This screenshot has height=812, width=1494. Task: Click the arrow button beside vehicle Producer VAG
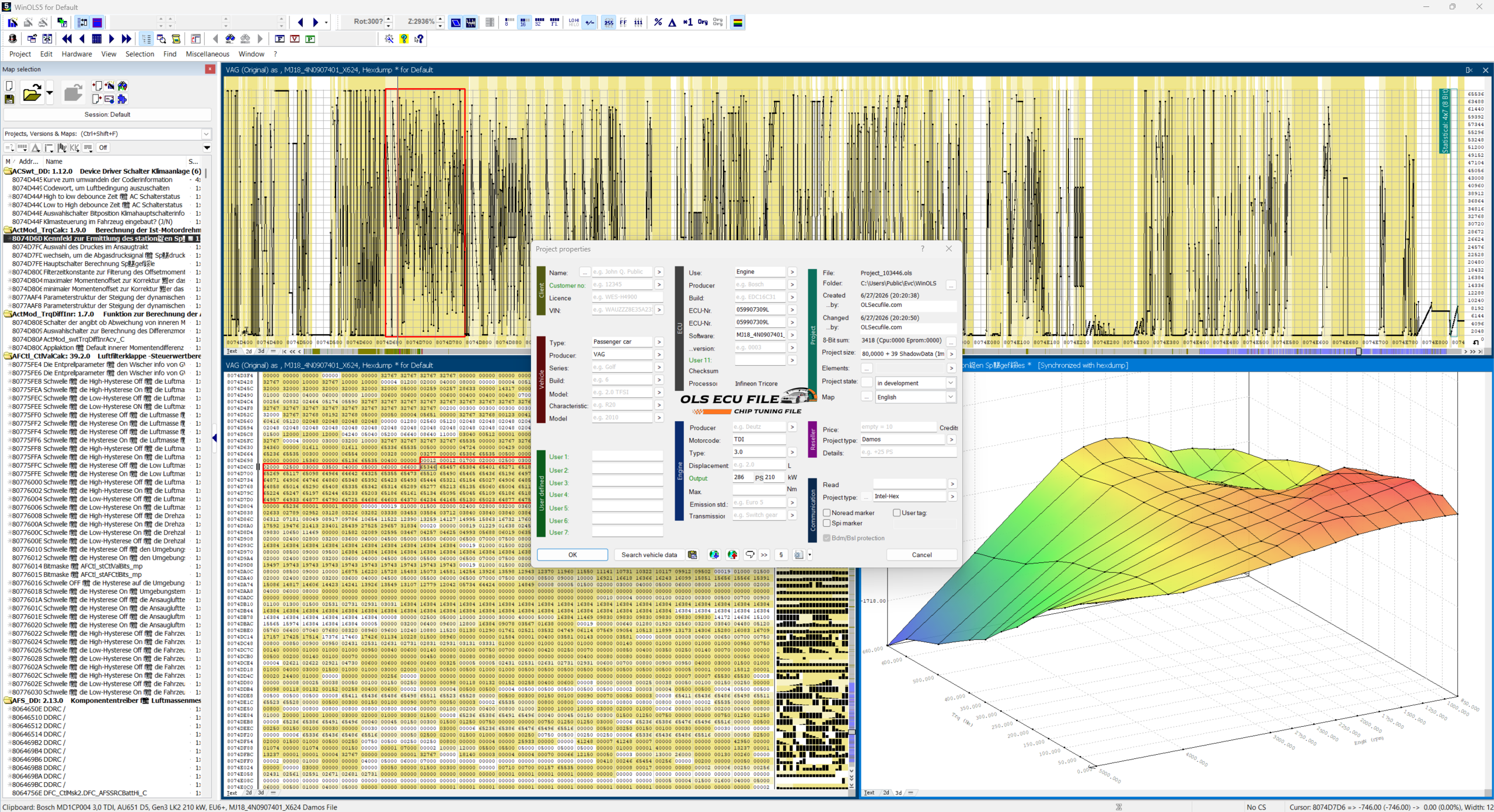click(x=659, y=355)
